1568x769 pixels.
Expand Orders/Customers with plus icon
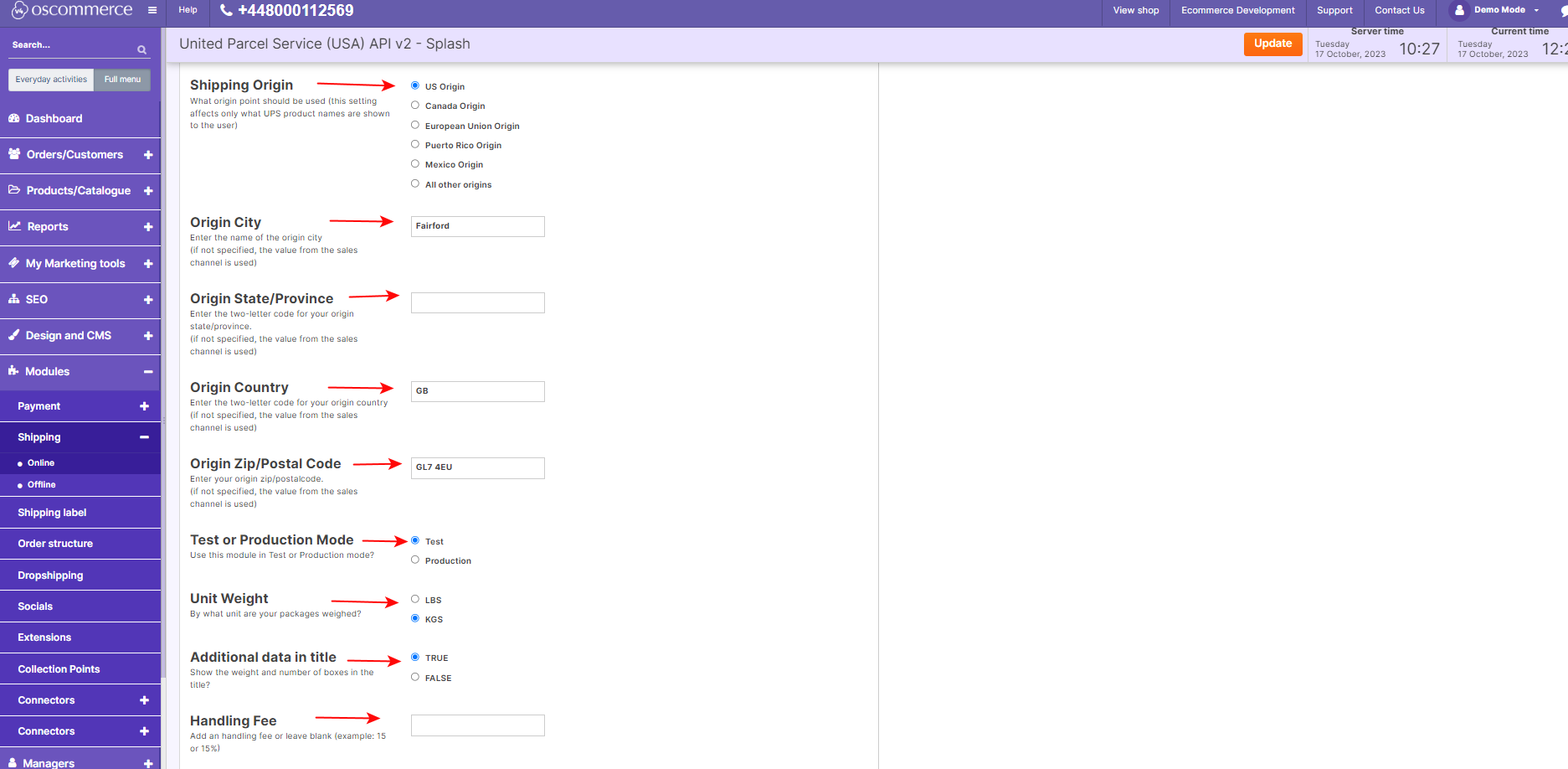[148, 155]
